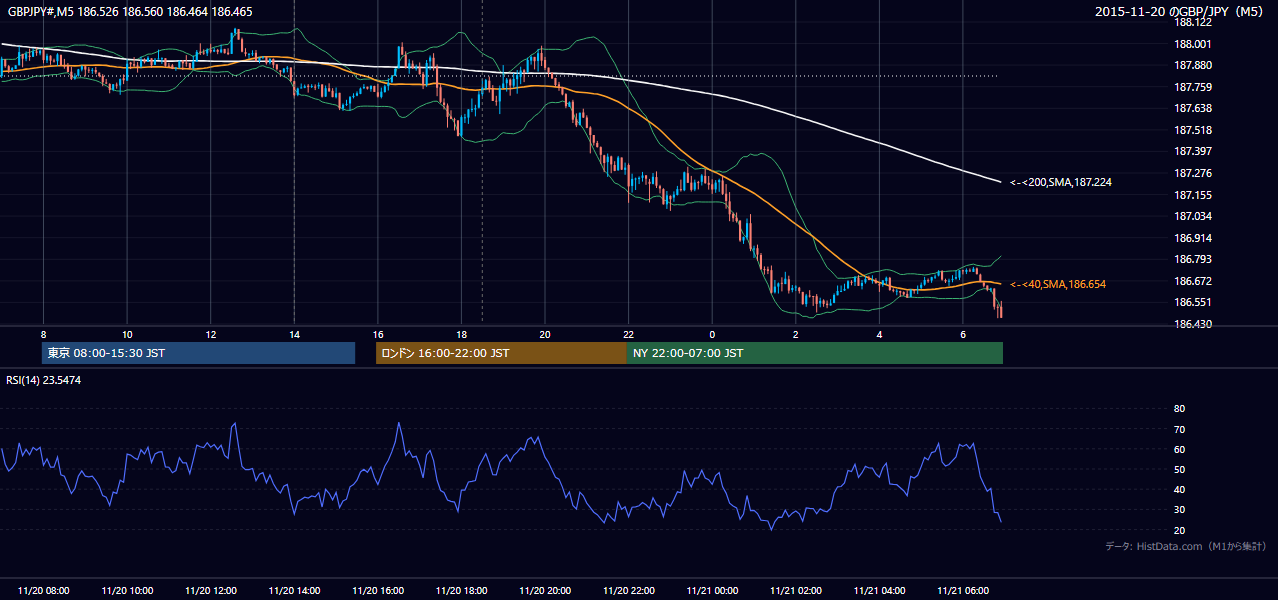This screenshot has height=600, width=1278.
Task: Click hour label 8 under price chart
Action: pos(44,334)
